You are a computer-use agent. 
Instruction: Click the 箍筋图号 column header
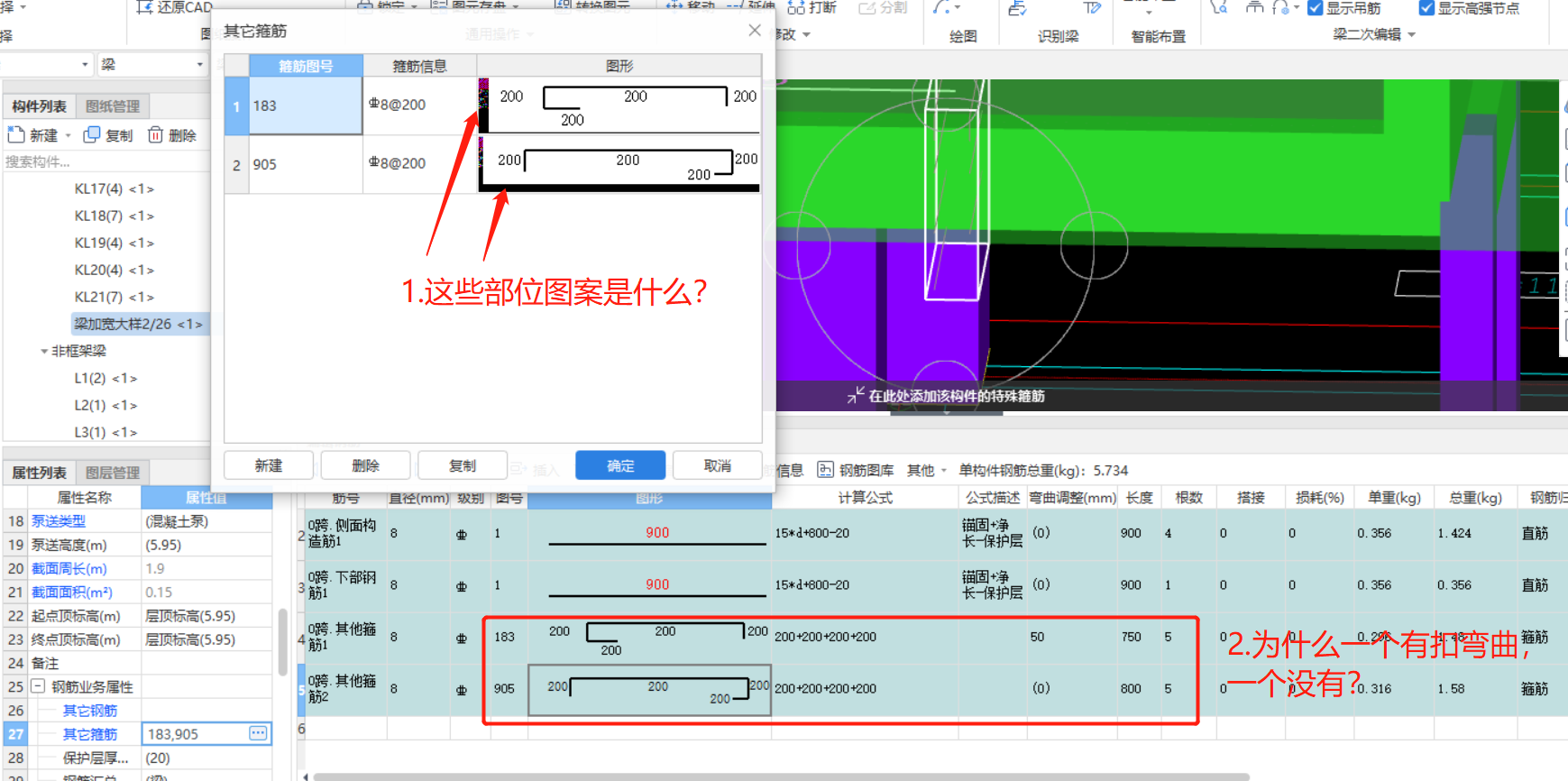pyautogui.click(x=306, y=66)
